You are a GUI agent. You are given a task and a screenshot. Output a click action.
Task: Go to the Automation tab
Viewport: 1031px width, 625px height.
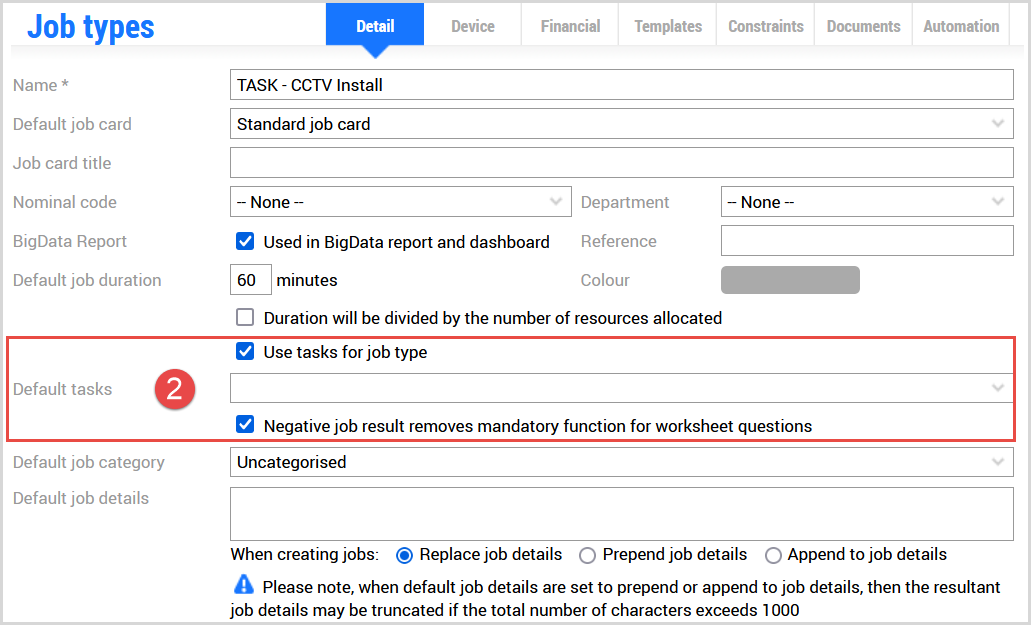pyautogui.click(x=961, y=27)
